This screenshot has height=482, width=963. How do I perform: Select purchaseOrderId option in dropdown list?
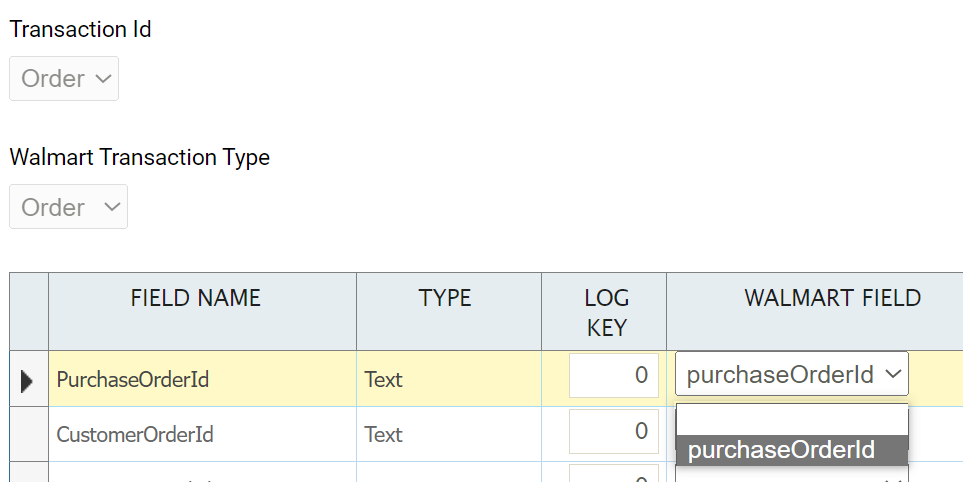click(x=792, y=450)
